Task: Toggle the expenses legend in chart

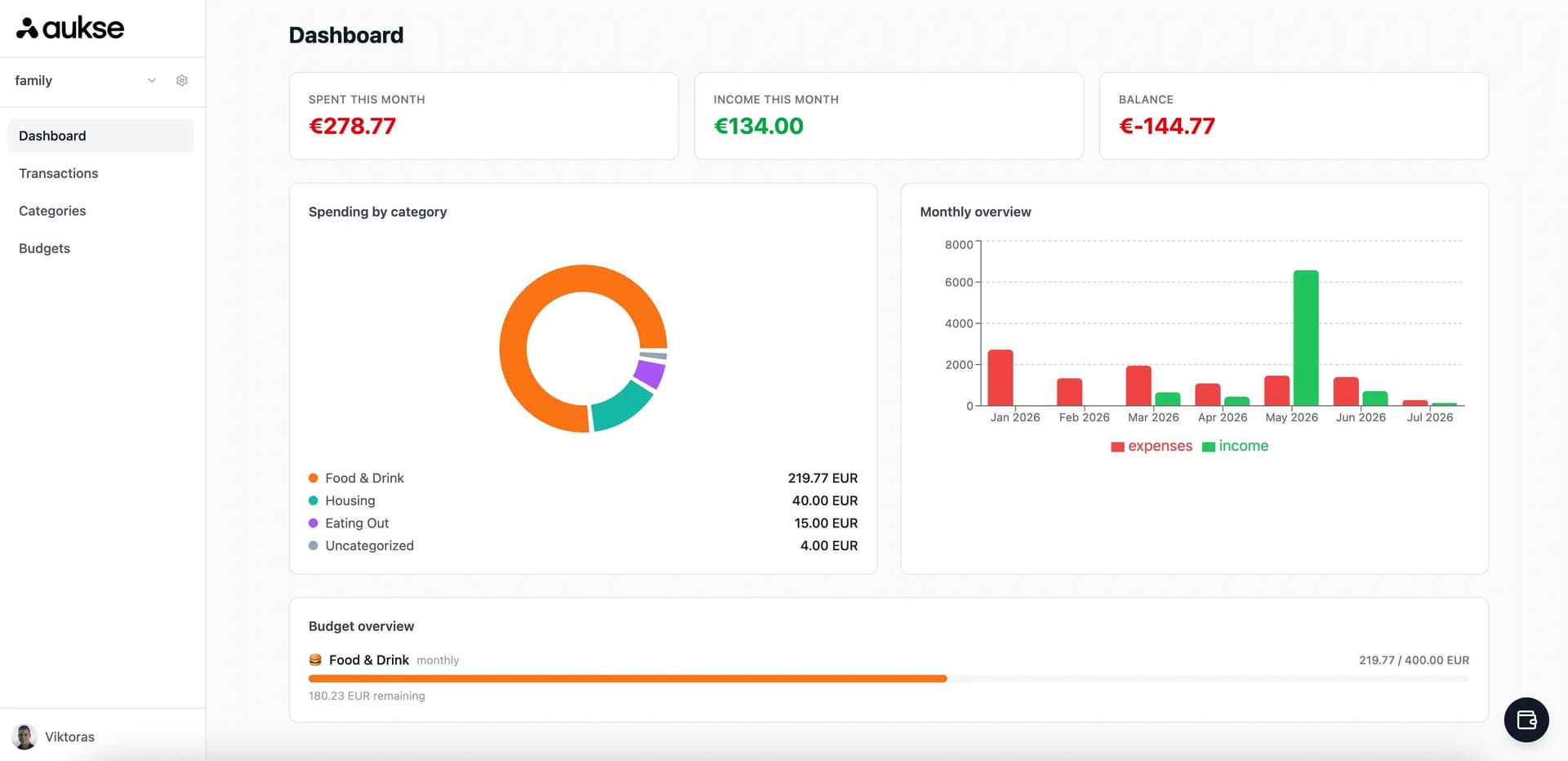Action: tap(1151, 446)
